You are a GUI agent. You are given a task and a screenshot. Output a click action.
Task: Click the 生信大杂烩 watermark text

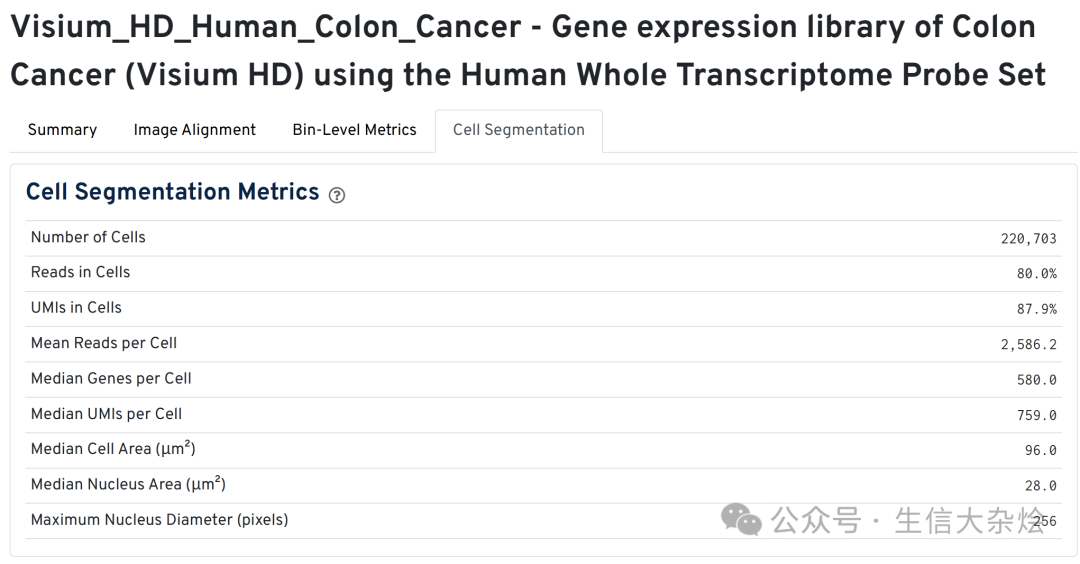[969, 520]
